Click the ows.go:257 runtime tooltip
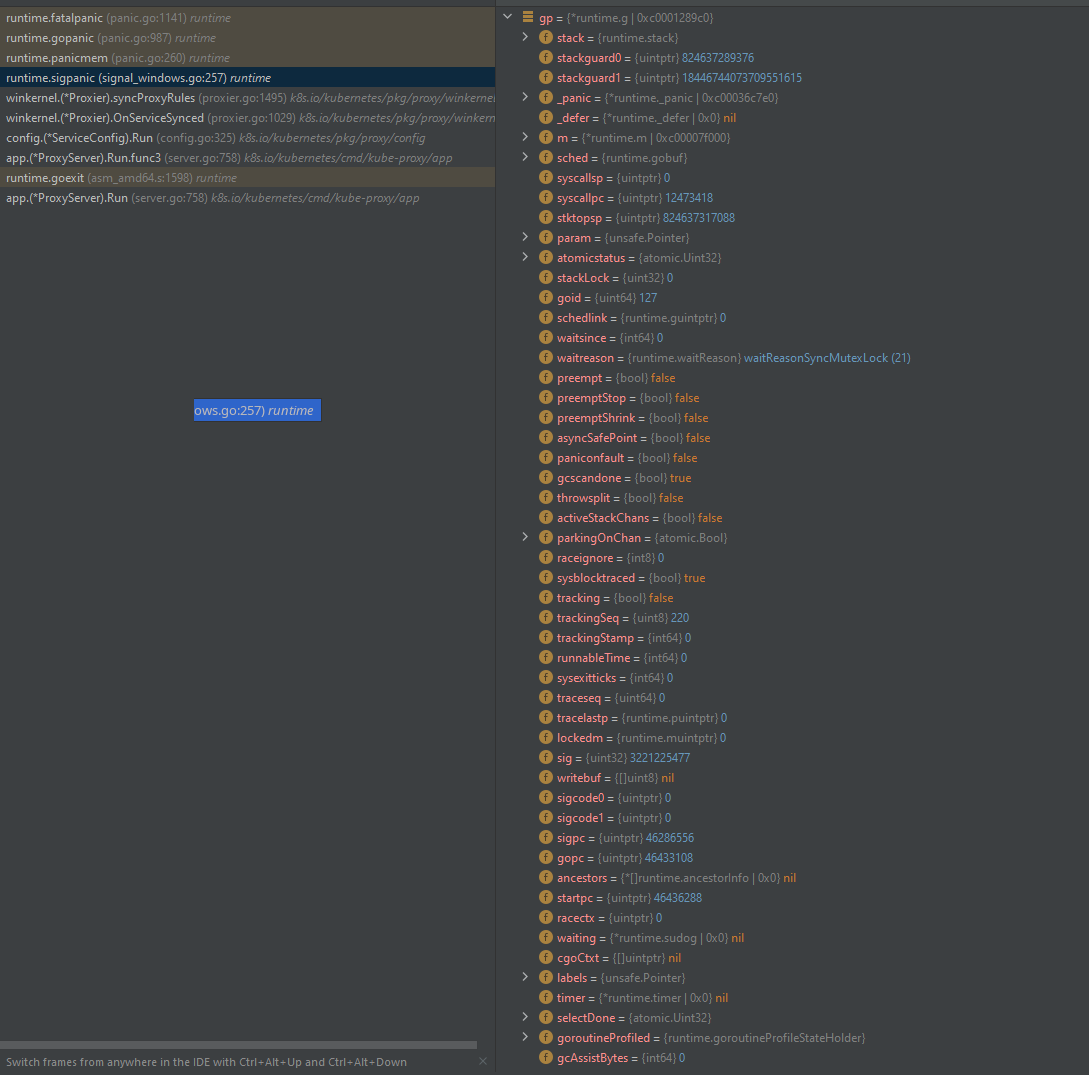The image size is (1089, 1075). coord(257,410)
